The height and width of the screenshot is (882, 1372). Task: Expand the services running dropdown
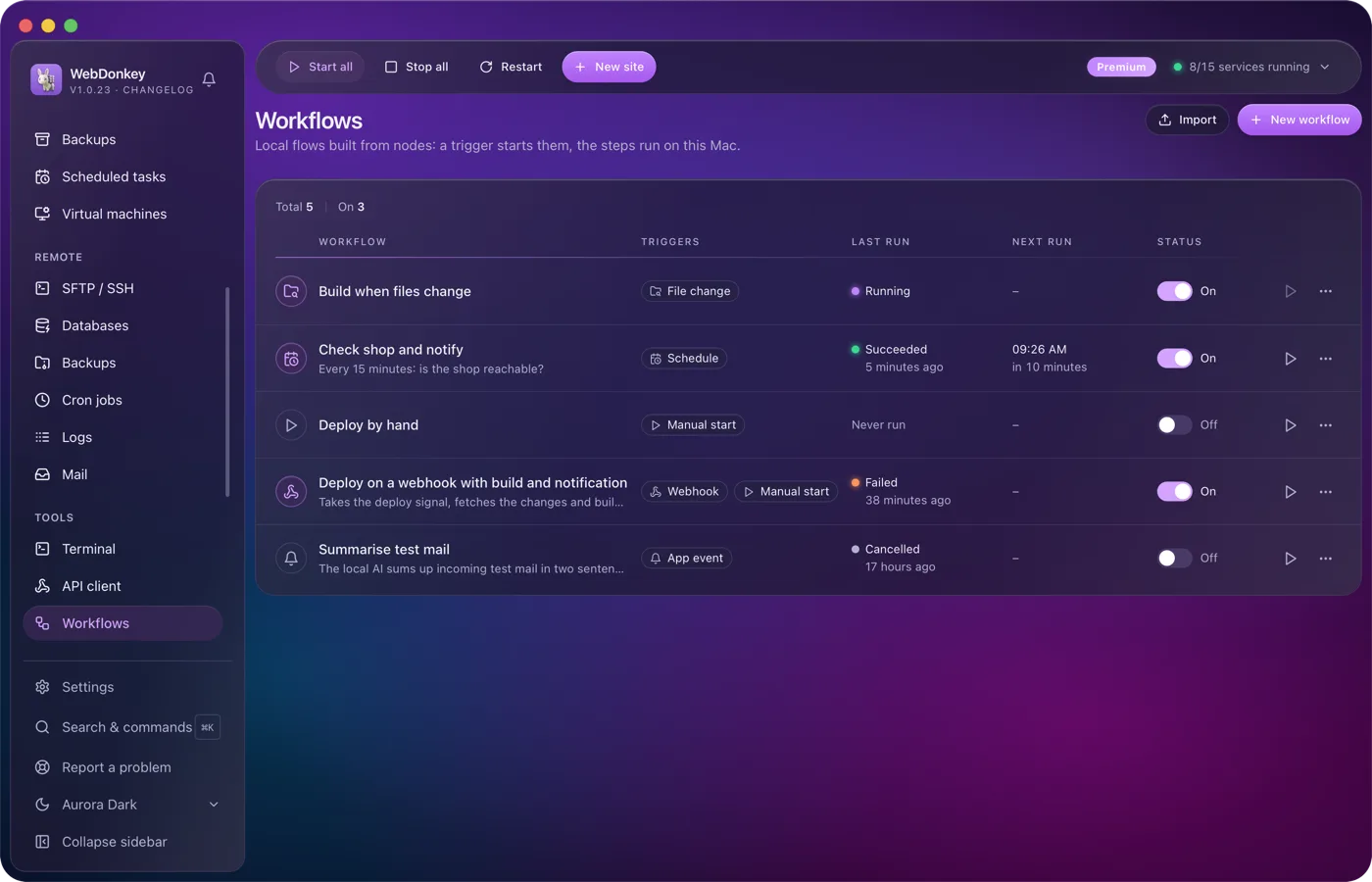pos(1251,67)
